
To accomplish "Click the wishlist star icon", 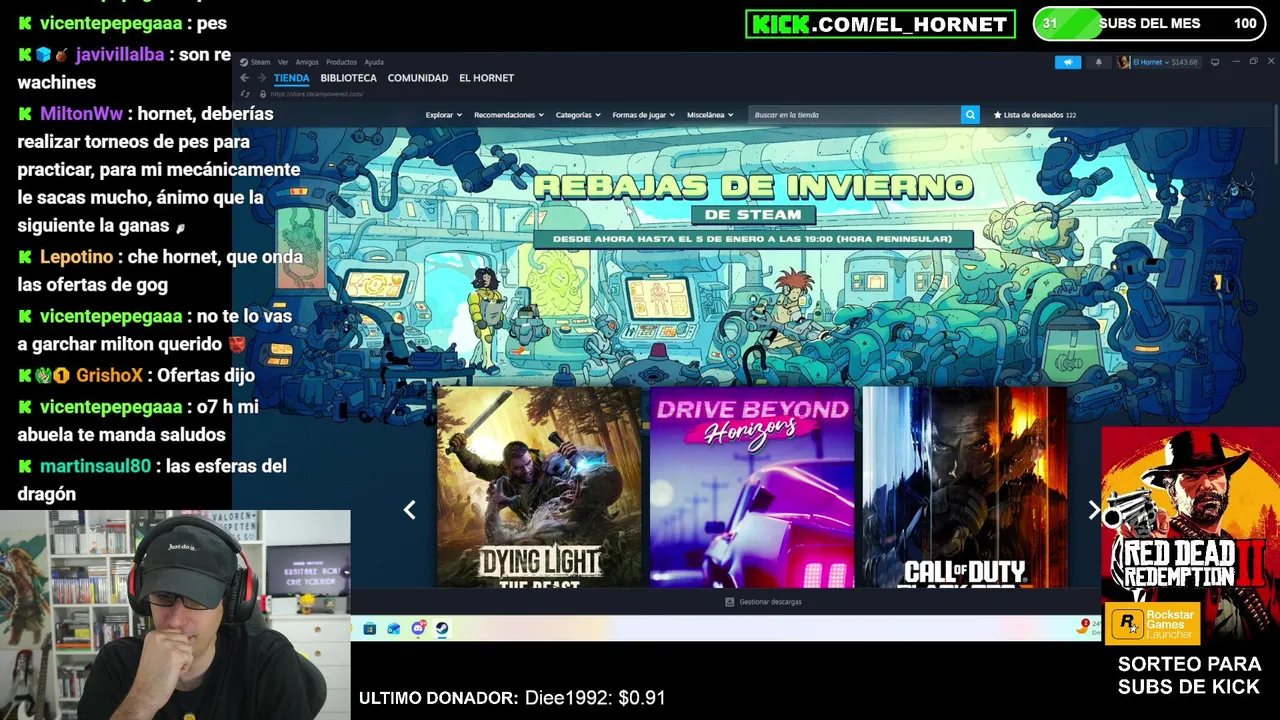I will [x=998, y=115].
